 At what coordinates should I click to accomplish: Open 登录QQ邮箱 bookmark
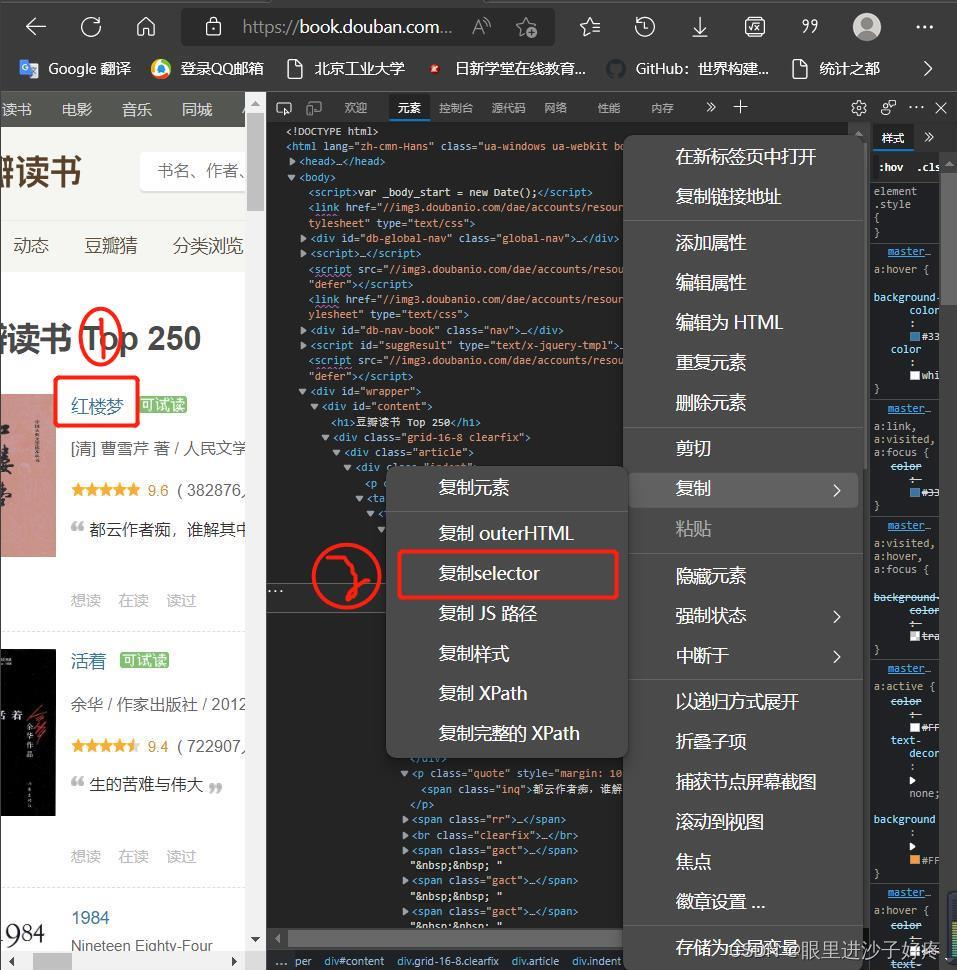pyautogui.click(x=207, y=69)
